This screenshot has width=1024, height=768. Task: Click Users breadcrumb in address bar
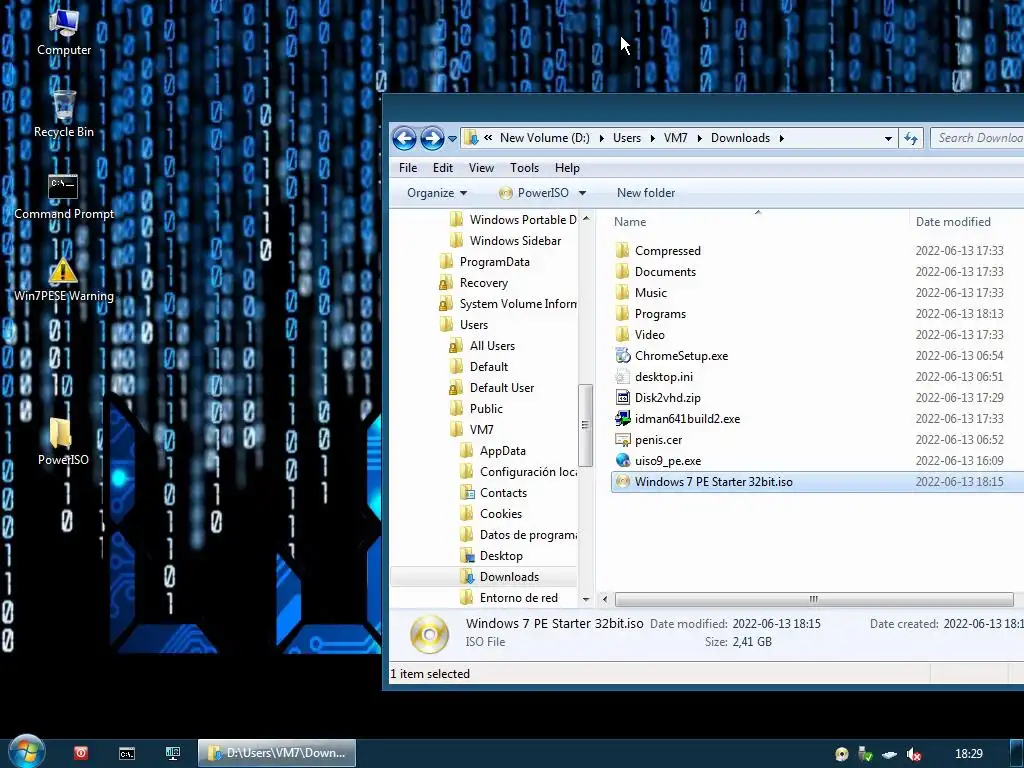point(627,138)
